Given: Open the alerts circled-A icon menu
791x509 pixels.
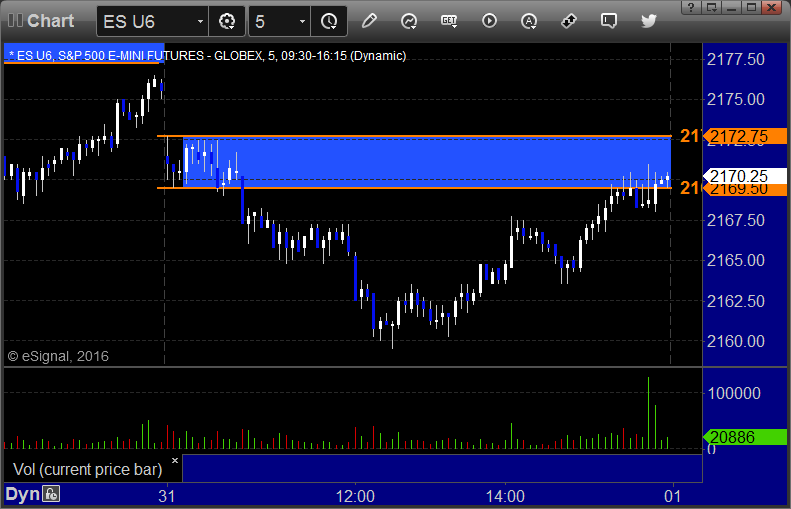Looking at the screenshot, I should point(529,21).
